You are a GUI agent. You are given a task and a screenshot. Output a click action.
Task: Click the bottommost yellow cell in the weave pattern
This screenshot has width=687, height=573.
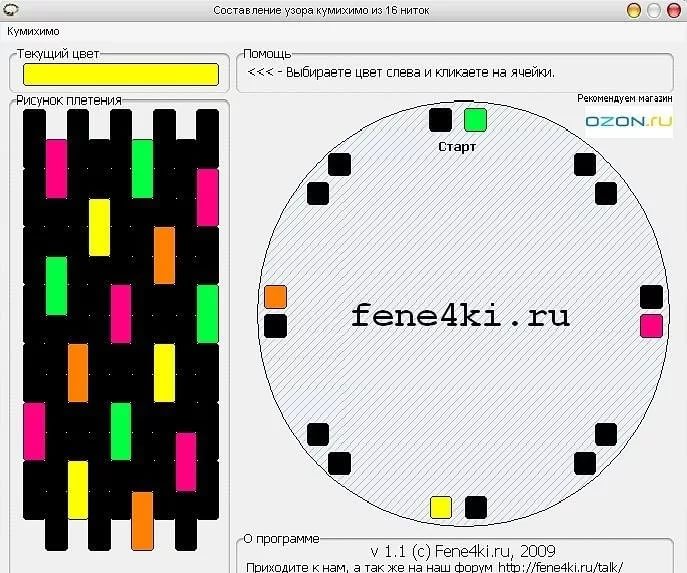[x=78, y=490]
